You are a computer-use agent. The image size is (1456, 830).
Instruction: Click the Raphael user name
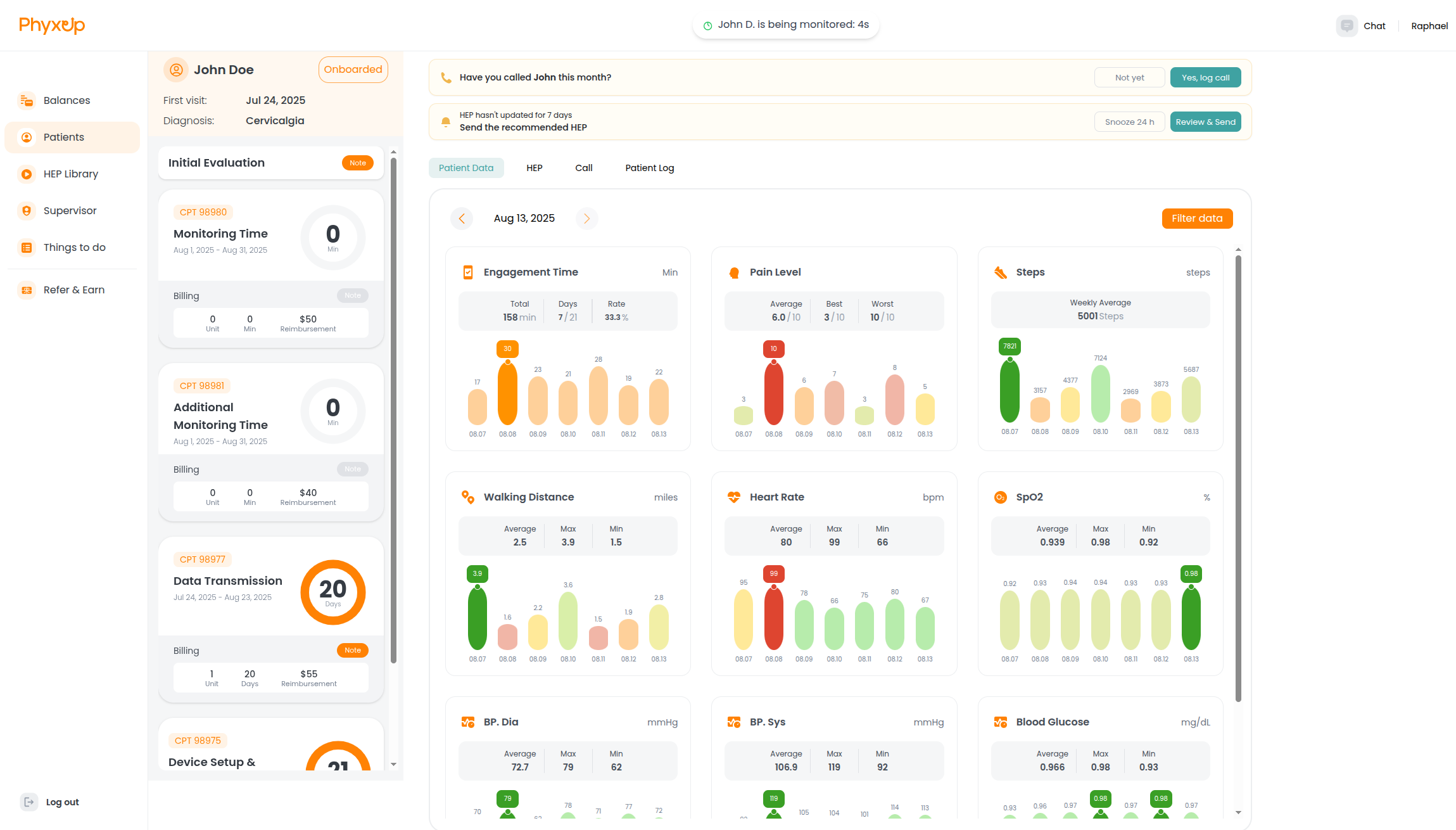pos(1429,26)
